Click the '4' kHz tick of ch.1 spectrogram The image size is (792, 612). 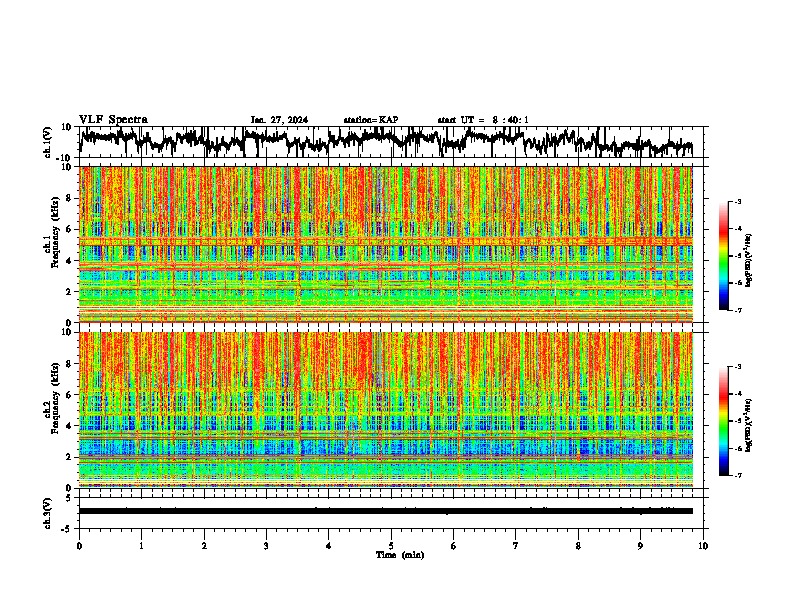coord(70,261)
